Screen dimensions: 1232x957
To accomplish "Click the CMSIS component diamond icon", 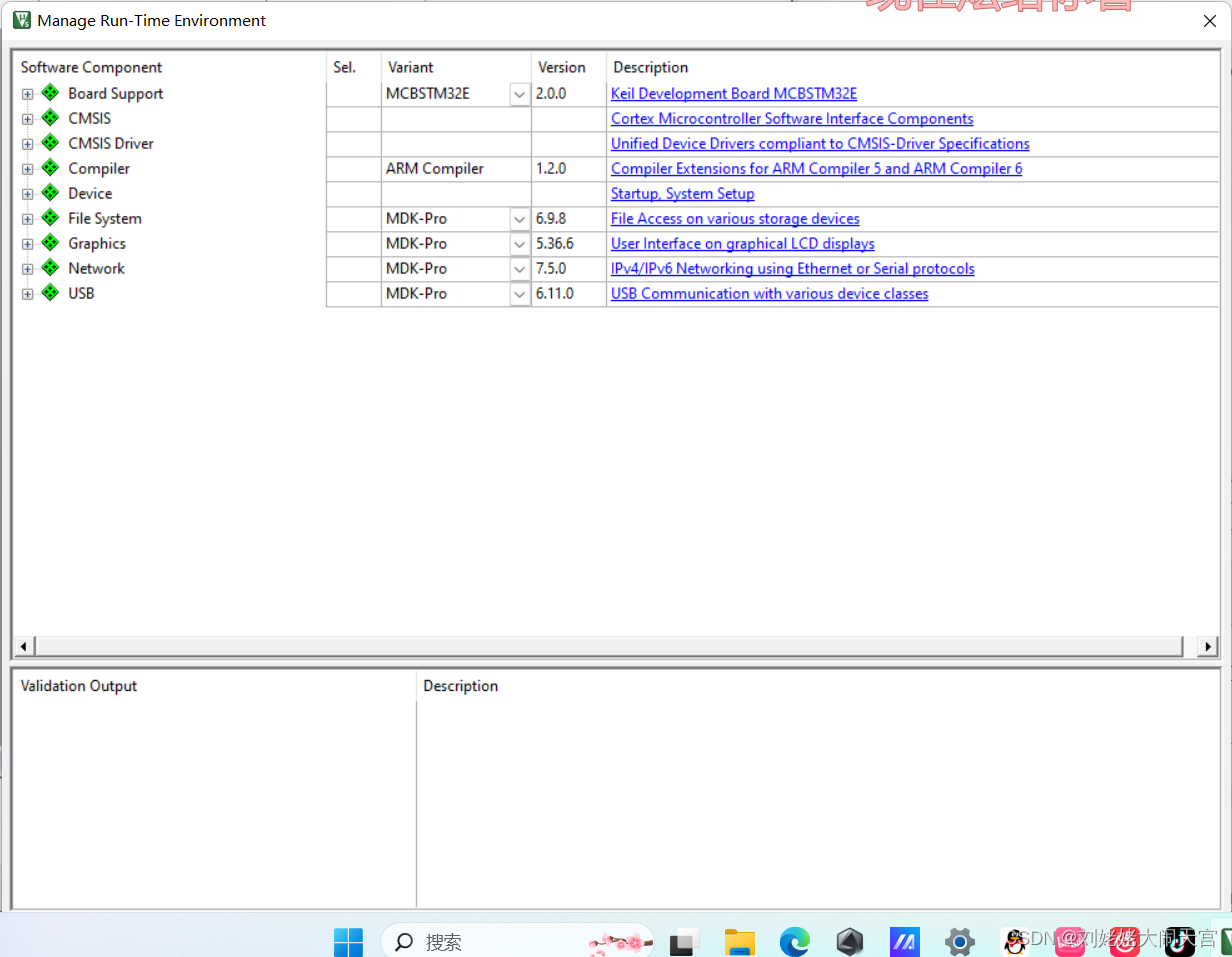I will pyautogui.click(x=50, y=118).
